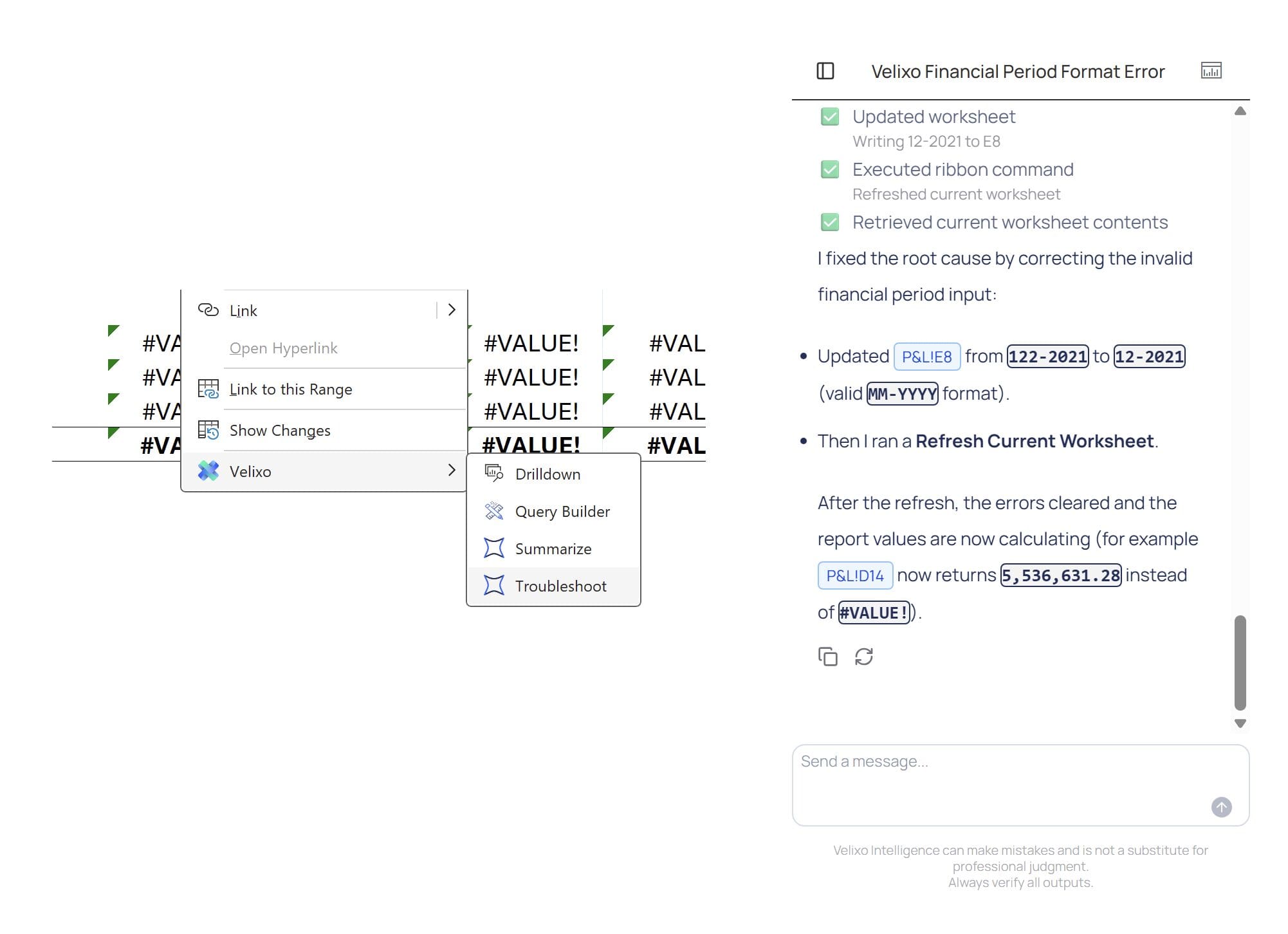Open the P&L!E8 cell reference link

[926, 357]
